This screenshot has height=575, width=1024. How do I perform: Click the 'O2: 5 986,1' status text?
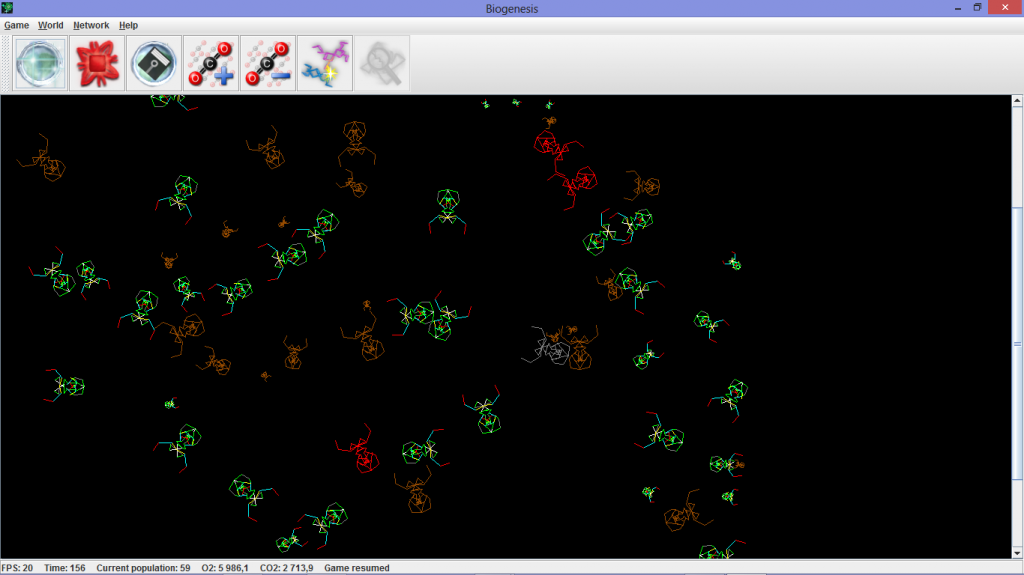point(225,568)
